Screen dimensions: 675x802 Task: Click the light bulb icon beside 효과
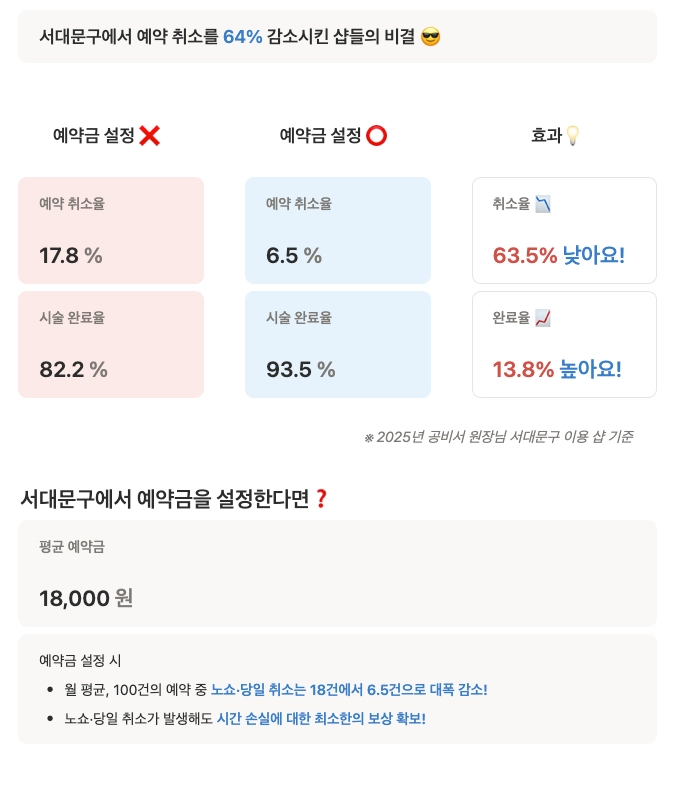coord(572,136)
